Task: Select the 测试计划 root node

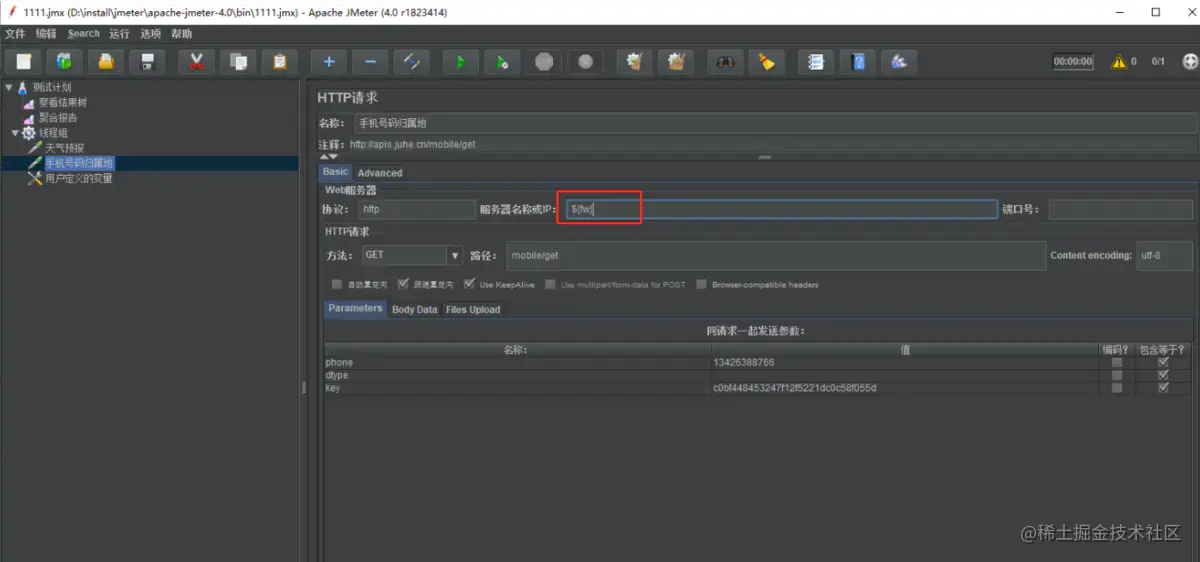Action: pos(51,87)
